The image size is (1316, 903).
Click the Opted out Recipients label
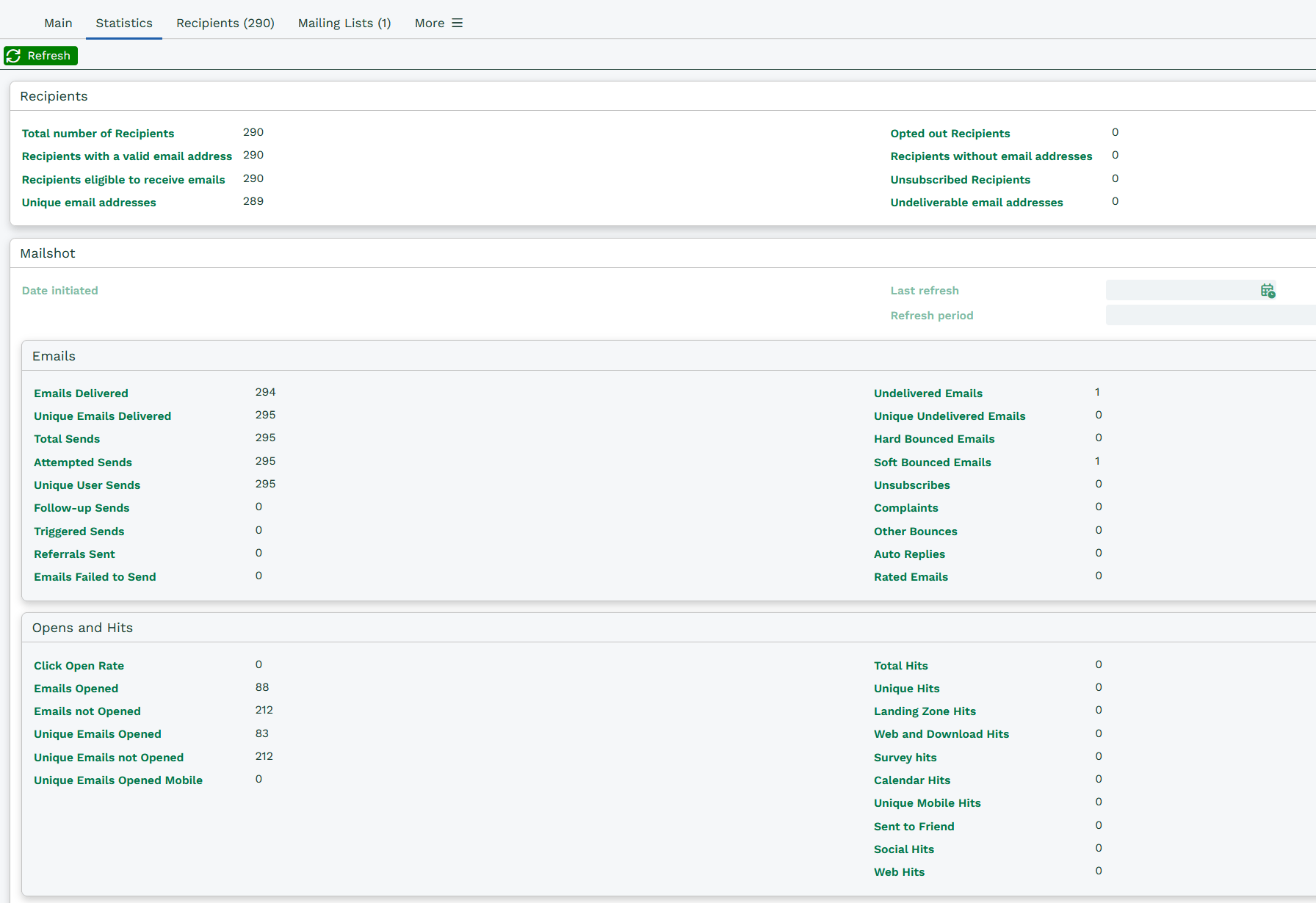point(950,134)
